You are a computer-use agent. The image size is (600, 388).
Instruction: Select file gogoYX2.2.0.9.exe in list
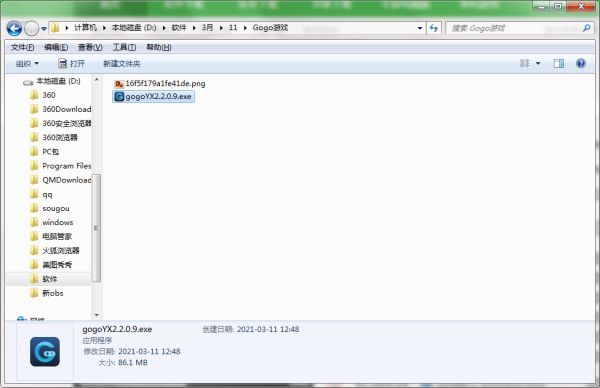pyautogui.click(x=154, y=96)
